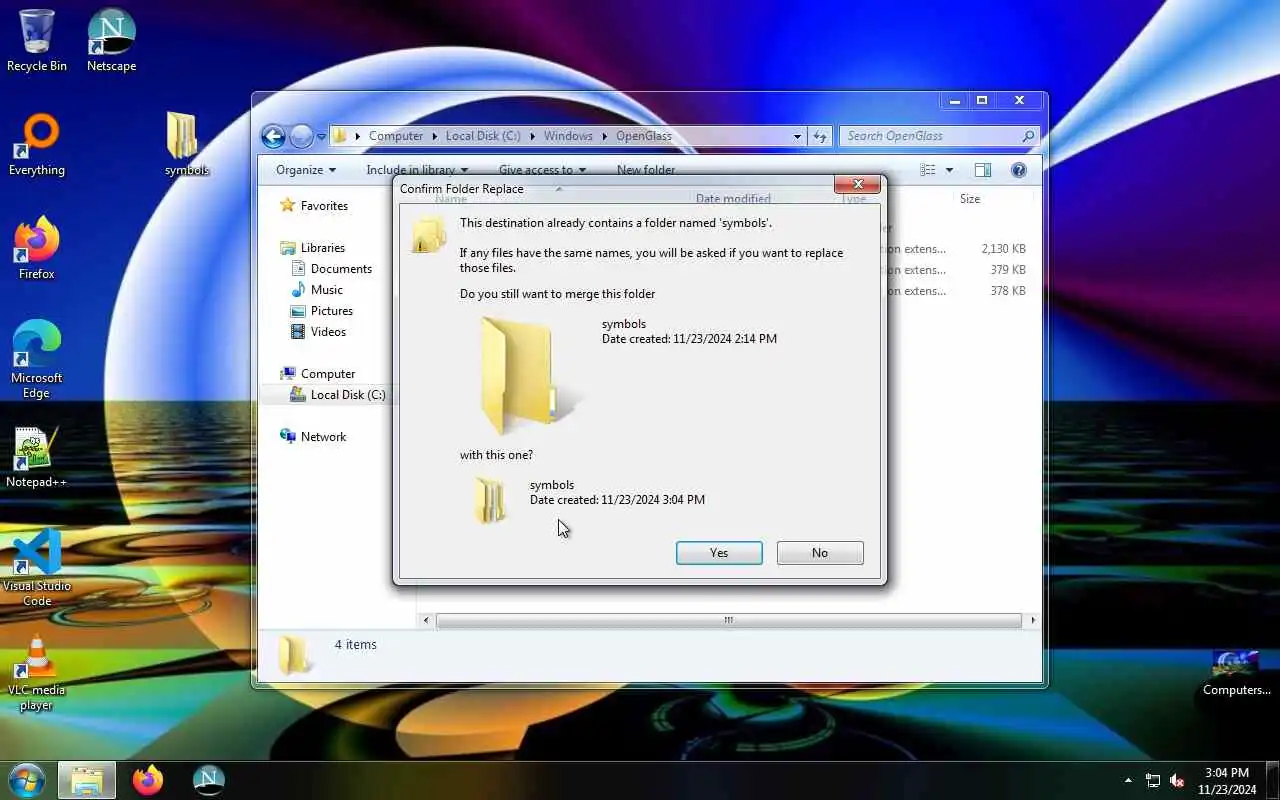The image size is (1280, 800).
Task: Click Local Disk (C:) address breadcrumb
Action: pyautogui.click(x=483, y=136)
